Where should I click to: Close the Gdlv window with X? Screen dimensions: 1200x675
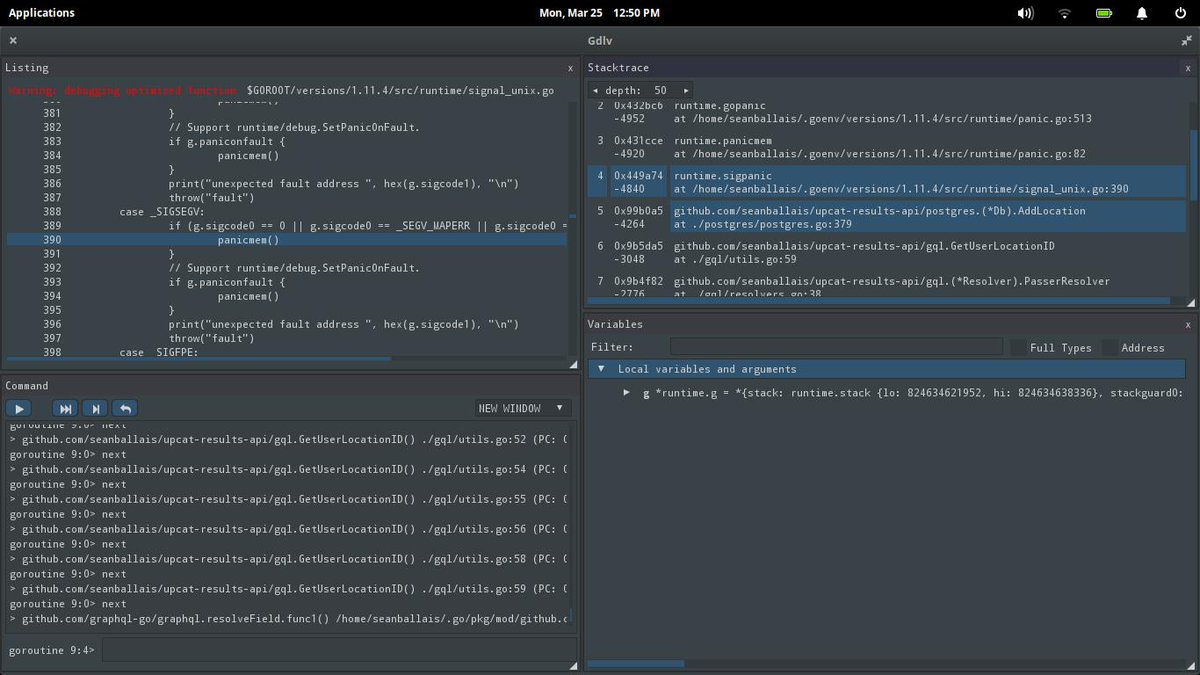[13, 41]
